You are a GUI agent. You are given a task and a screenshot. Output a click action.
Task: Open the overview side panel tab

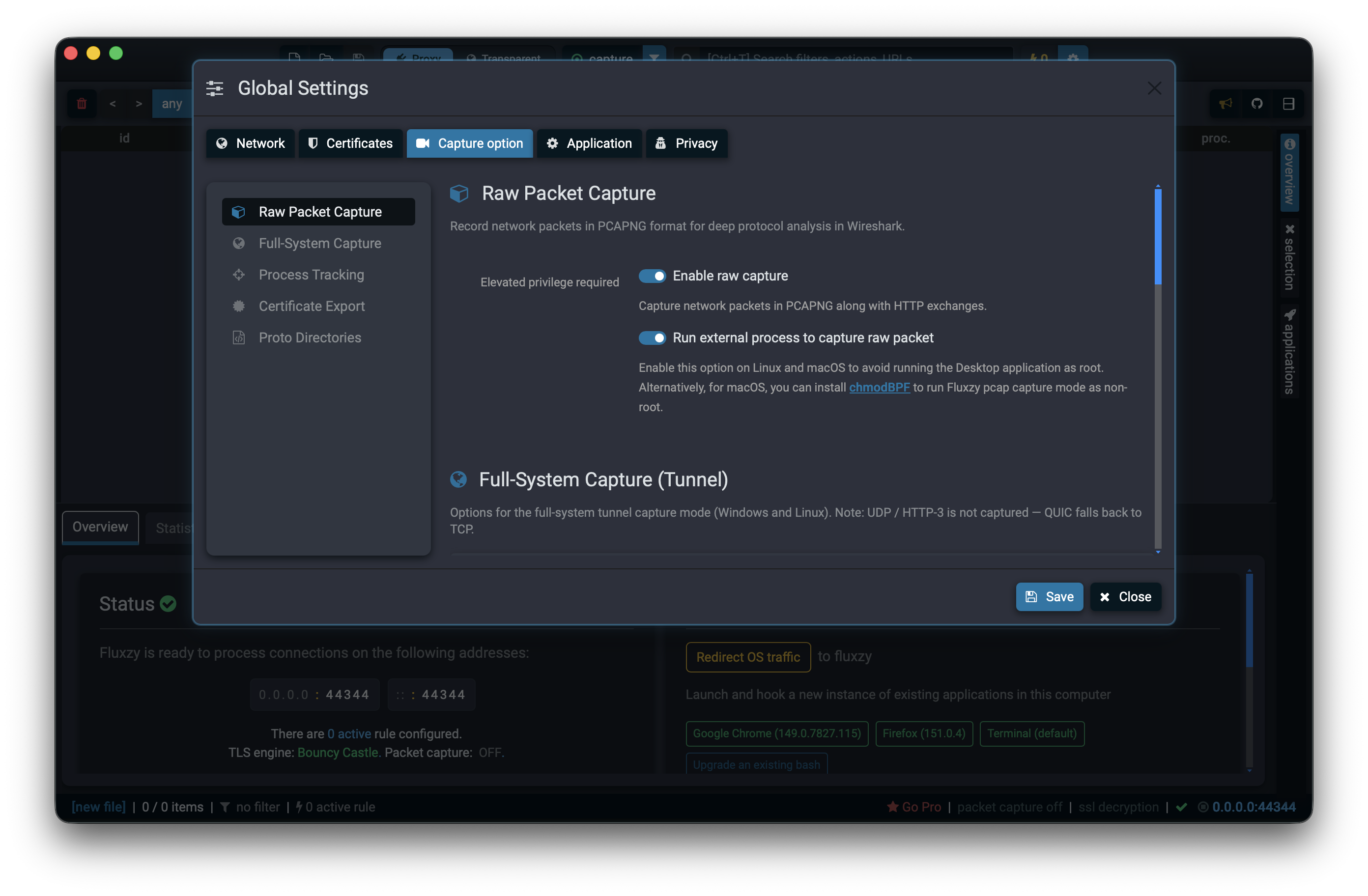[x=1289, y=171]
